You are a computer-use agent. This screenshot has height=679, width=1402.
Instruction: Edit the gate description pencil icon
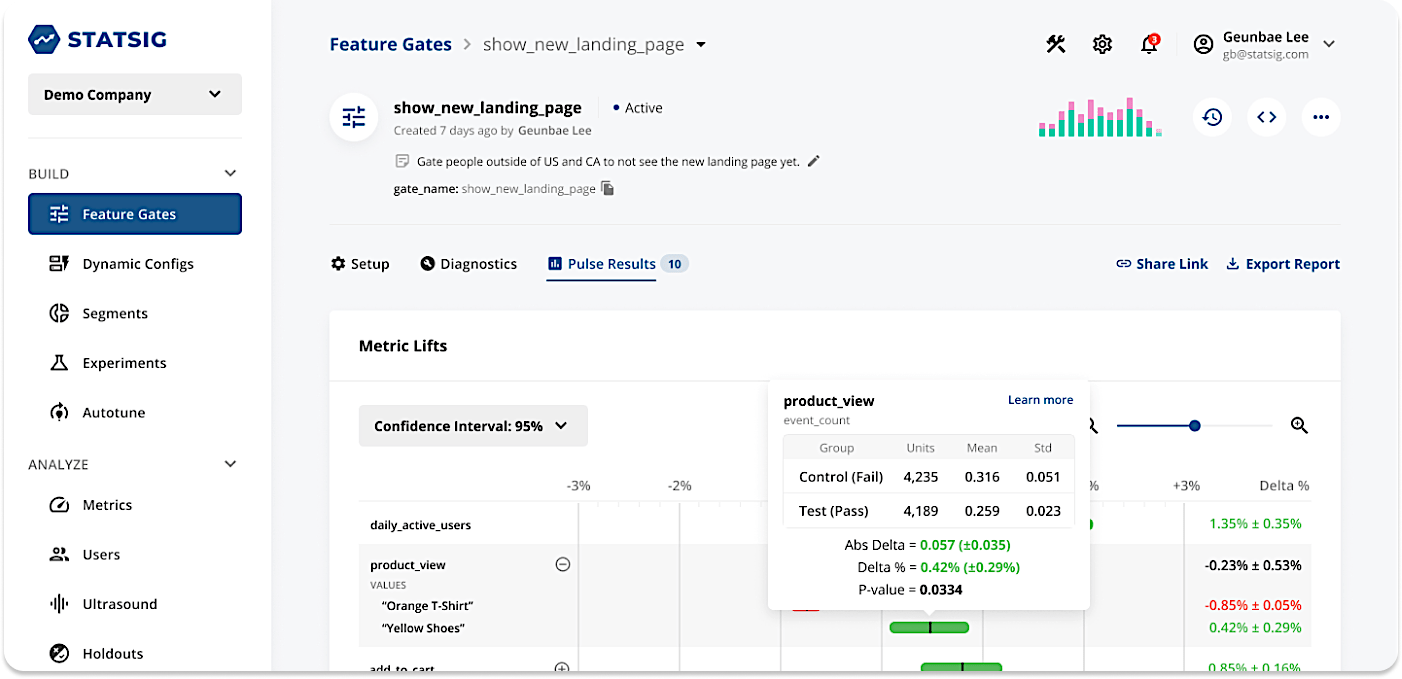click(x=813, y=161)
